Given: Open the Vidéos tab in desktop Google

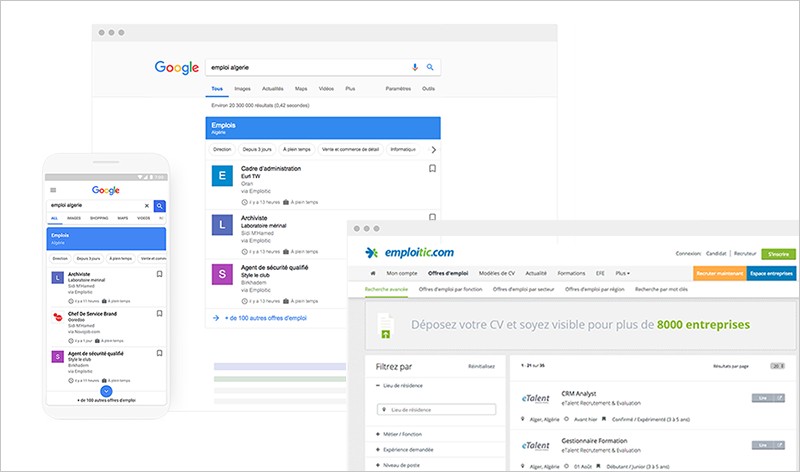Looking at the screenshot, I should click(x=326, y=89).
